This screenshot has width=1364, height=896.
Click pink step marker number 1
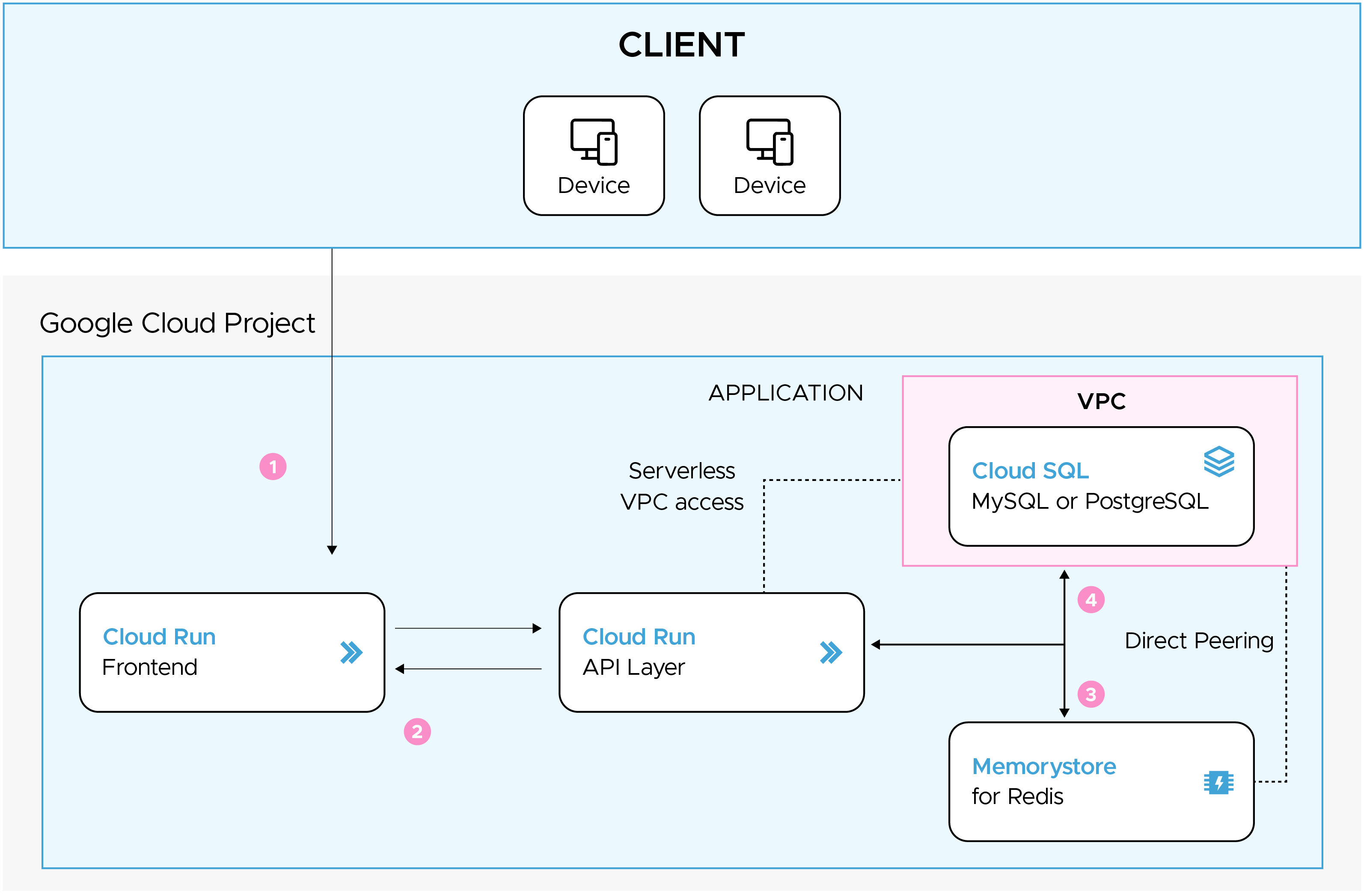[x=273, y=466]
